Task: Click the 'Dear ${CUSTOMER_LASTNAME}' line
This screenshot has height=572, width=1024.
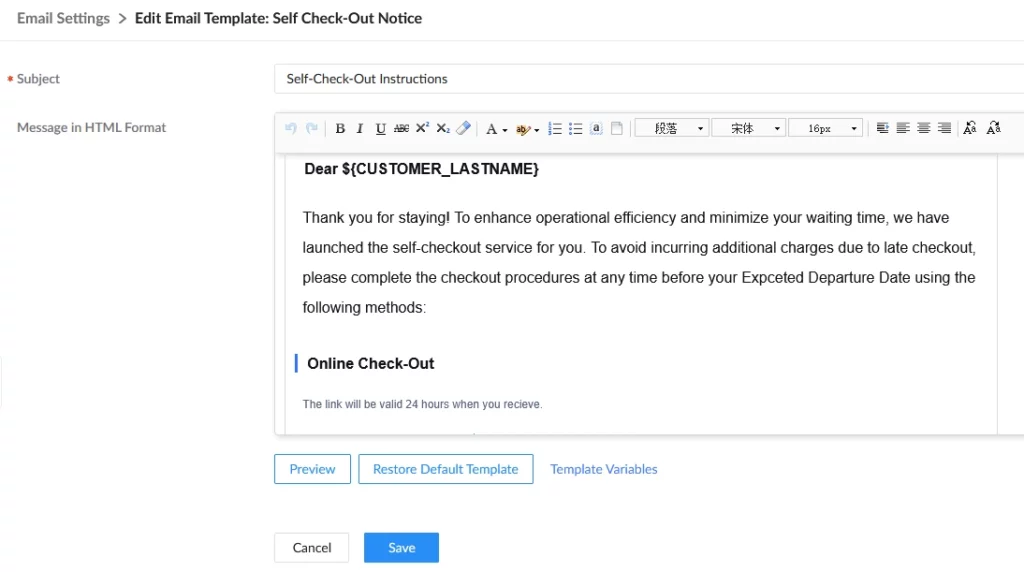Action: click(x=421, y=169)
